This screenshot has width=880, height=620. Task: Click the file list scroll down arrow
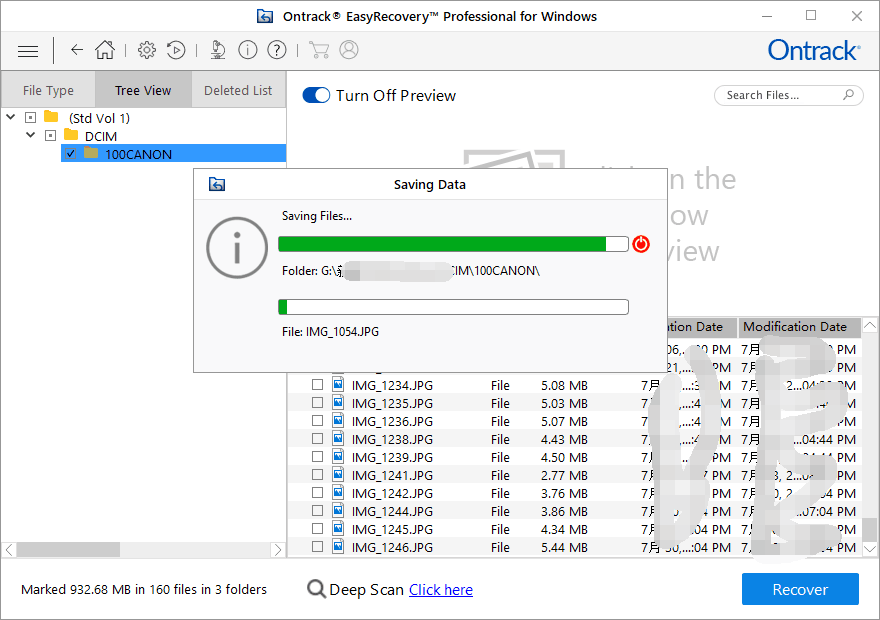tap(869, 548)
